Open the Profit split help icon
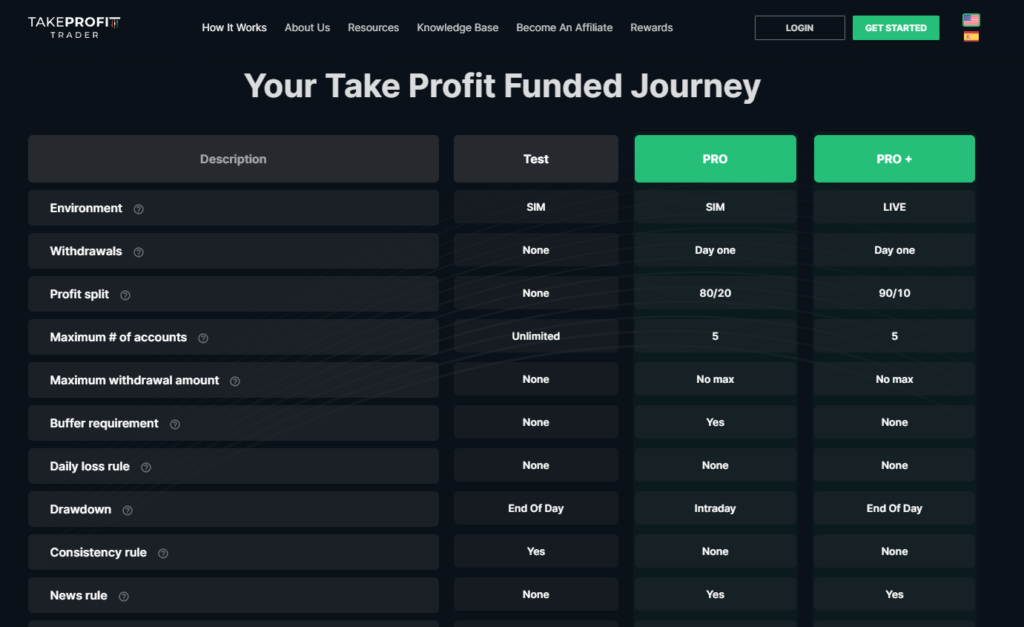This screenshot has height=627, width=1024. pos(125,294)
